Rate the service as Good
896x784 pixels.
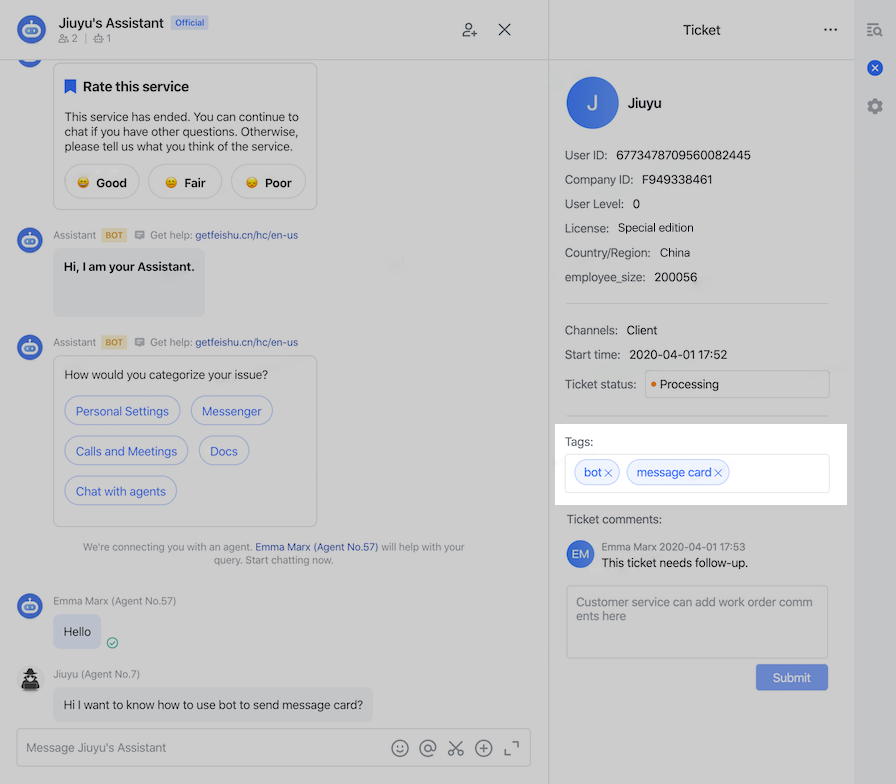102,182
